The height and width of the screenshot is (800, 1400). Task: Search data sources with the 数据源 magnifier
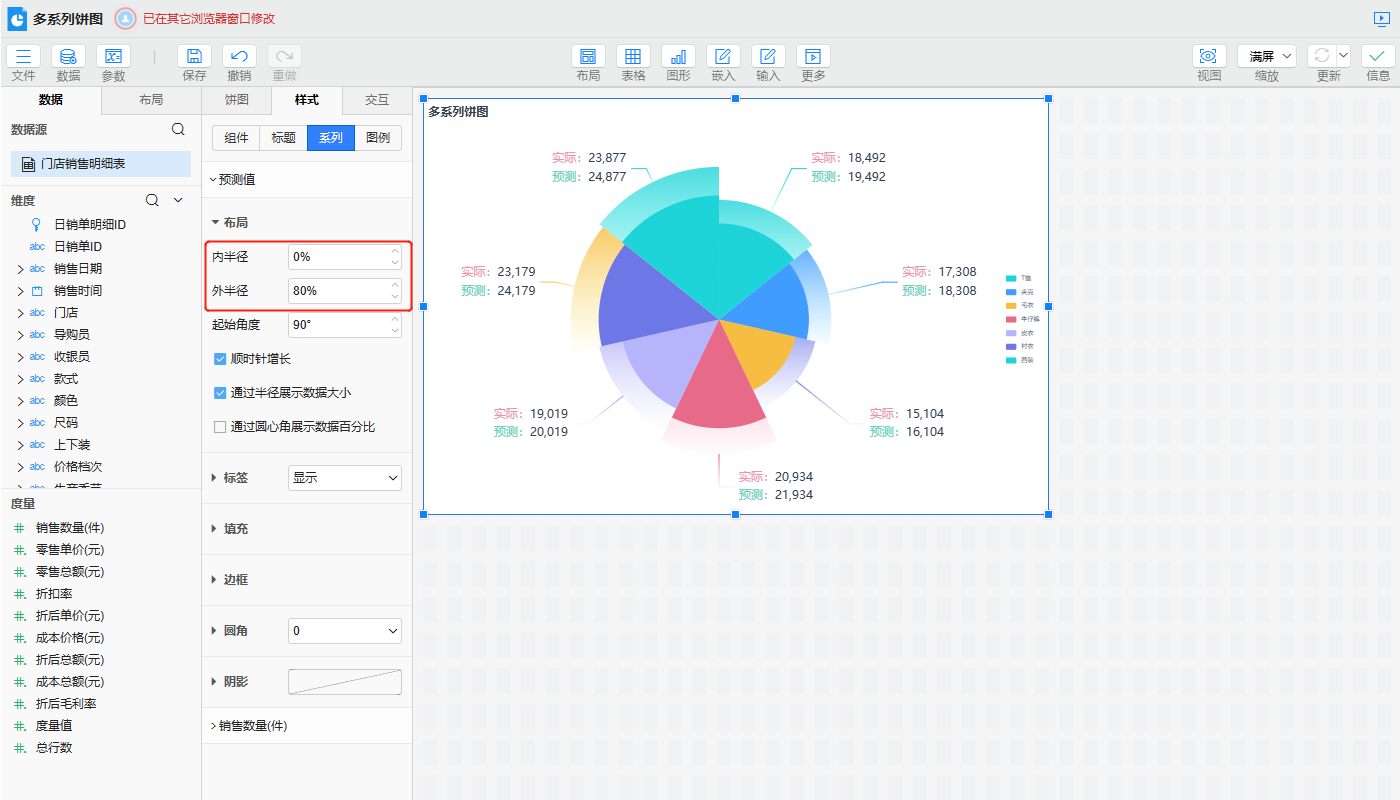(178, 129)
